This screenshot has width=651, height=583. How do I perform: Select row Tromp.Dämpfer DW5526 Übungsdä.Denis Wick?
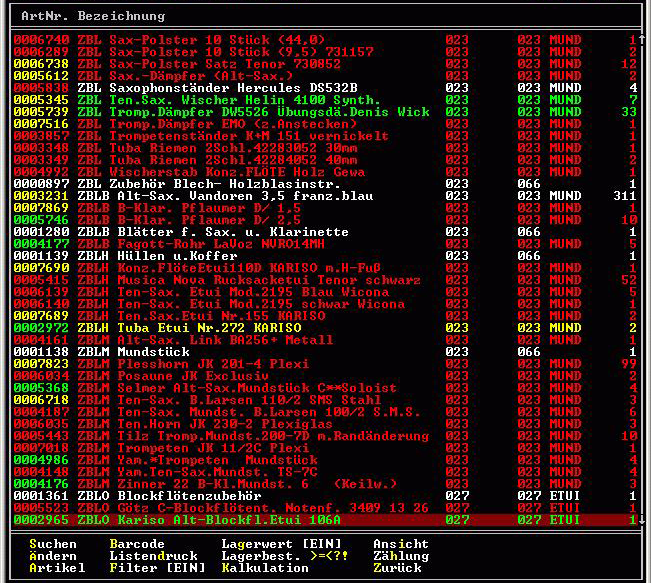pyautogui.click(x=325, y=112)
